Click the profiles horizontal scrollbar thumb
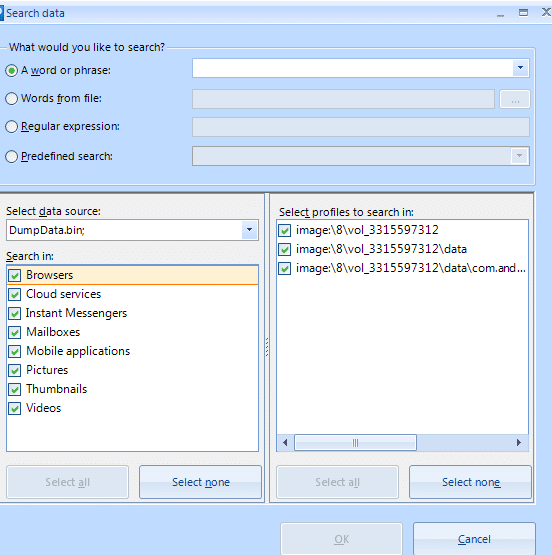Image resolution: width=552 pixels, height=555 pixels. (x=355, y=443)
